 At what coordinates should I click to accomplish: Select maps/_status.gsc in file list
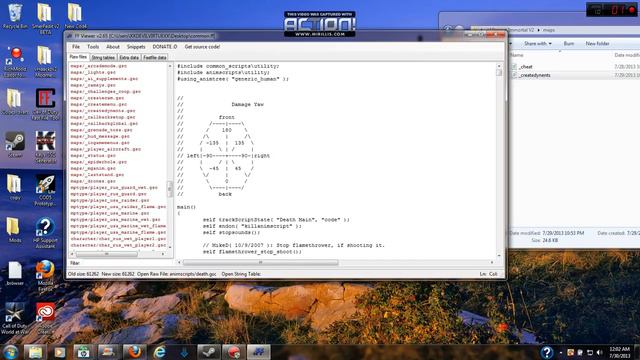click(x=93, y=156)
